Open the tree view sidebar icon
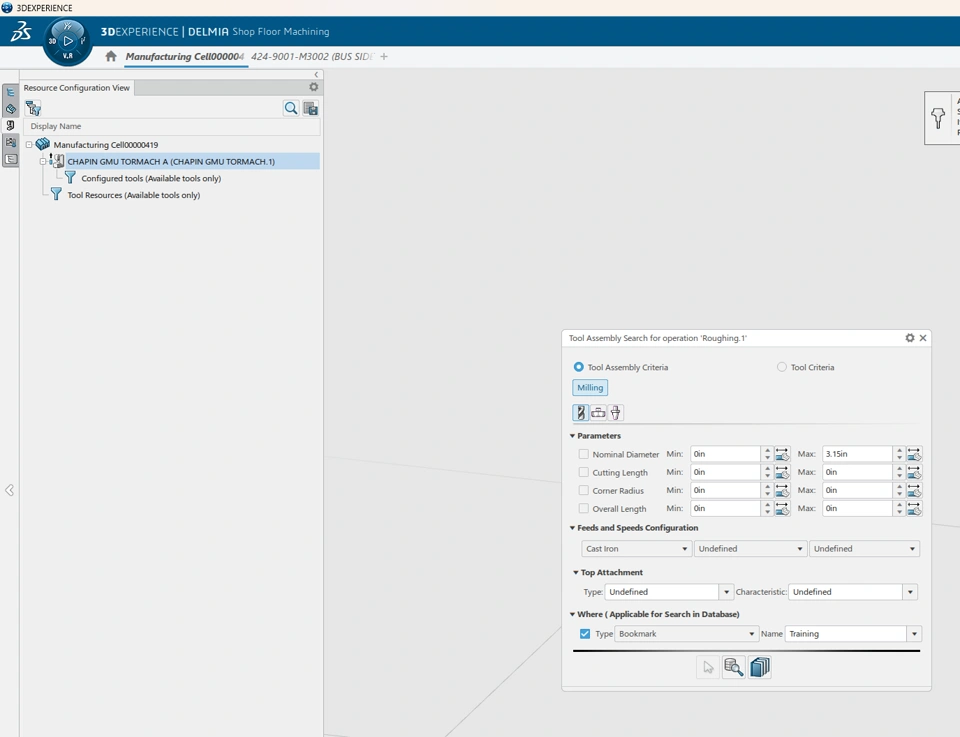 10,92
